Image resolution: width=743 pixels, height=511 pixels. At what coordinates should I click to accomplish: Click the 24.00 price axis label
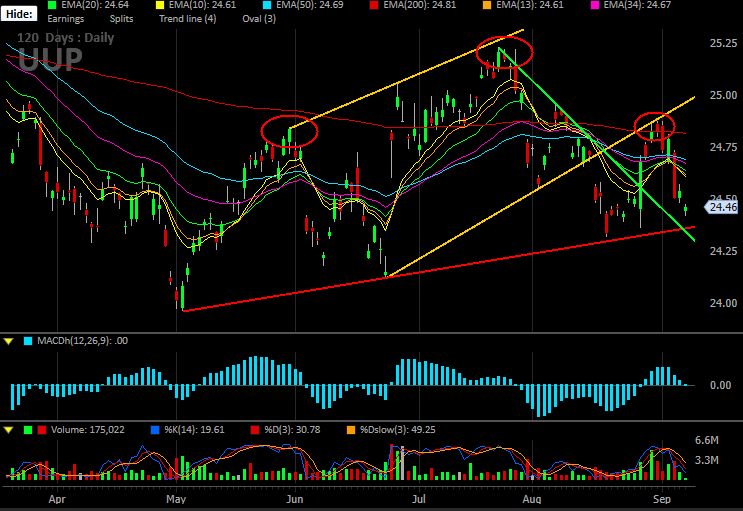723,303
